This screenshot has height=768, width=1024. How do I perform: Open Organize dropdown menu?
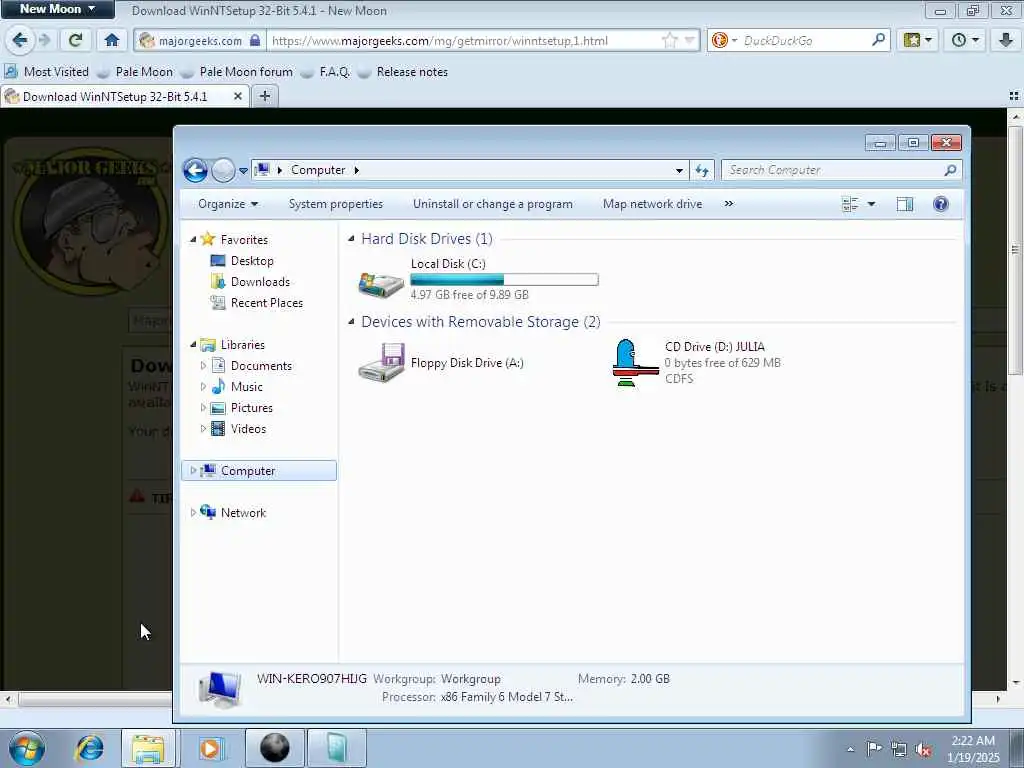[x=228, y=204]
